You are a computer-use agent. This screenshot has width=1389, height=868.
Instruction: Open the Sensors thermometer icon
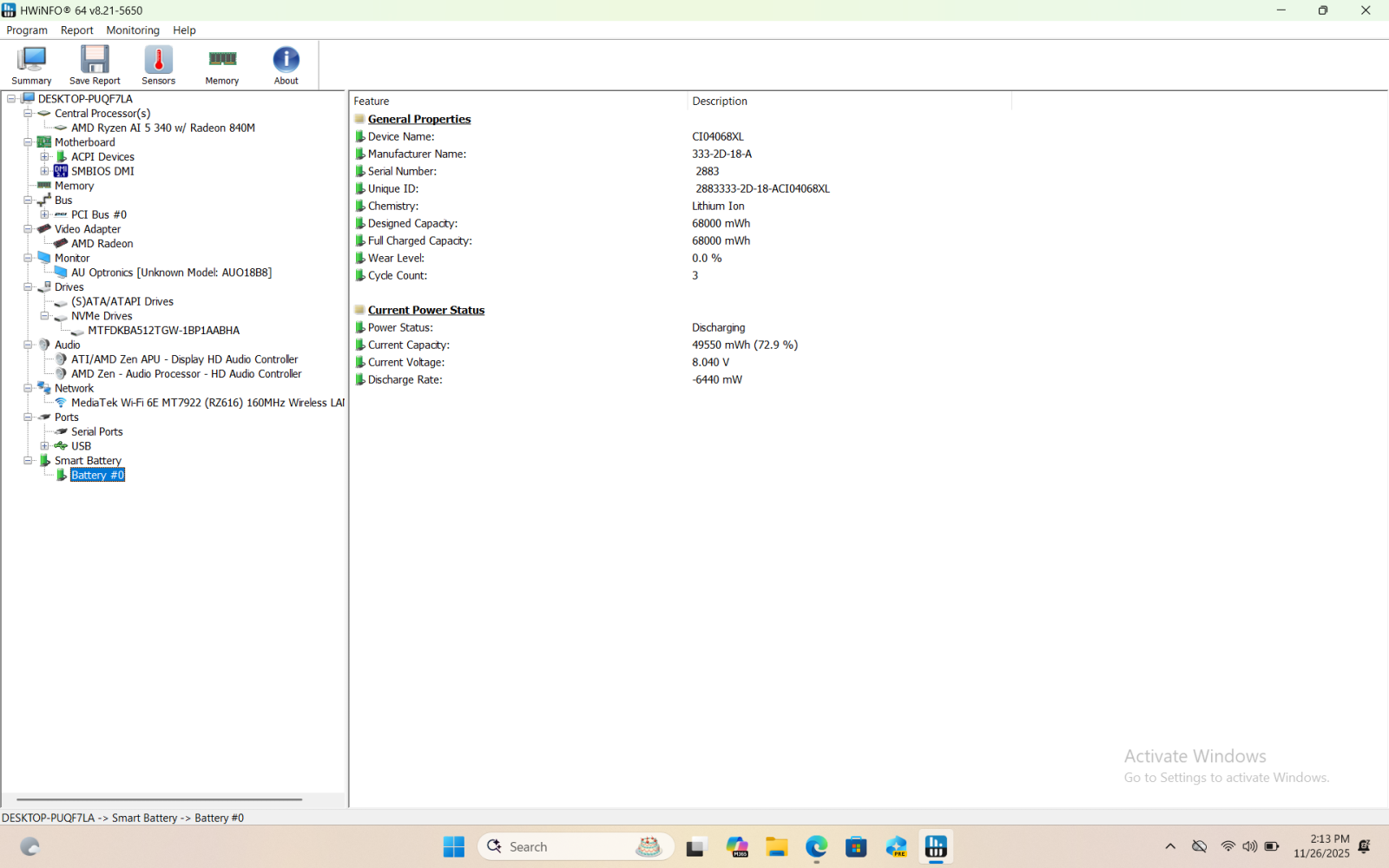(158, 65)
